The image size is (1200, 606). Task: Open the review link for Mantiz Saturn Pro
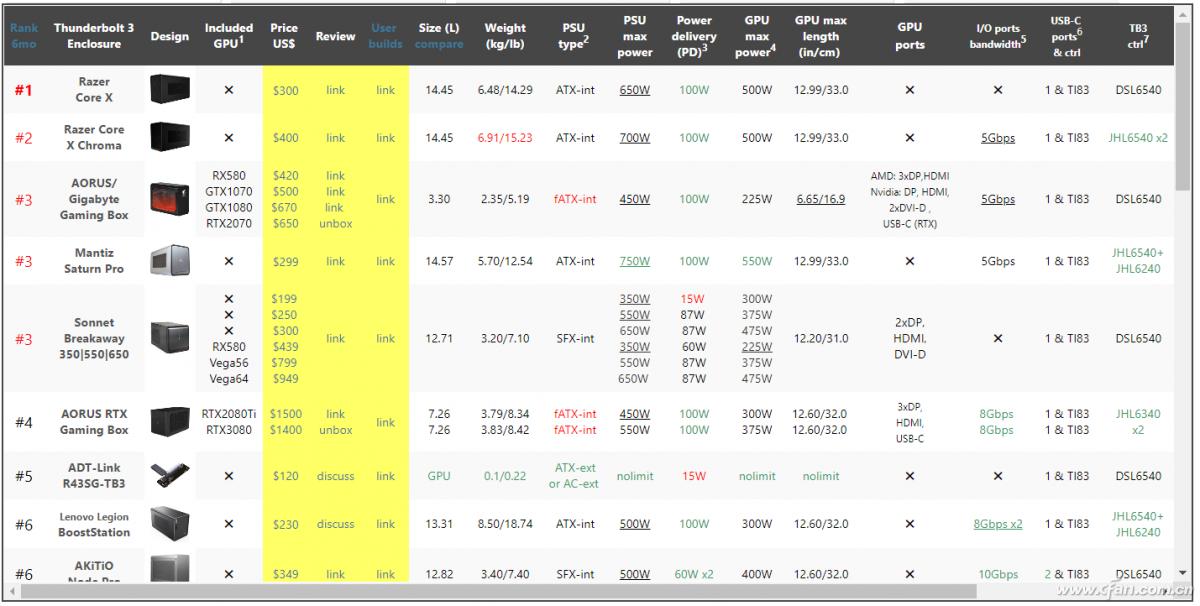tap(335, 261)
